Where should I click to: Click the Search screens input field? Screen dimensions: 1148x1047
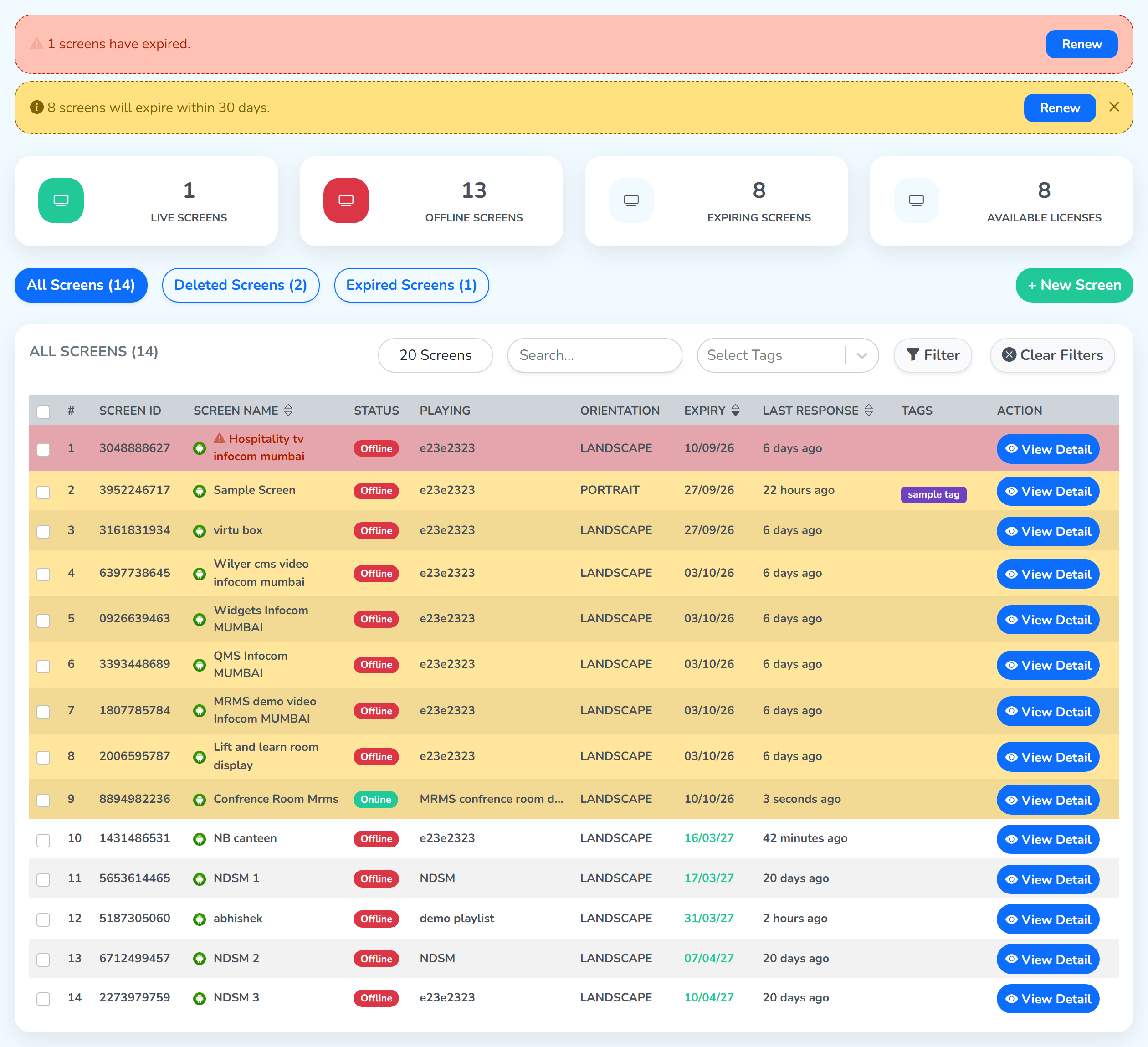point(594,355)
